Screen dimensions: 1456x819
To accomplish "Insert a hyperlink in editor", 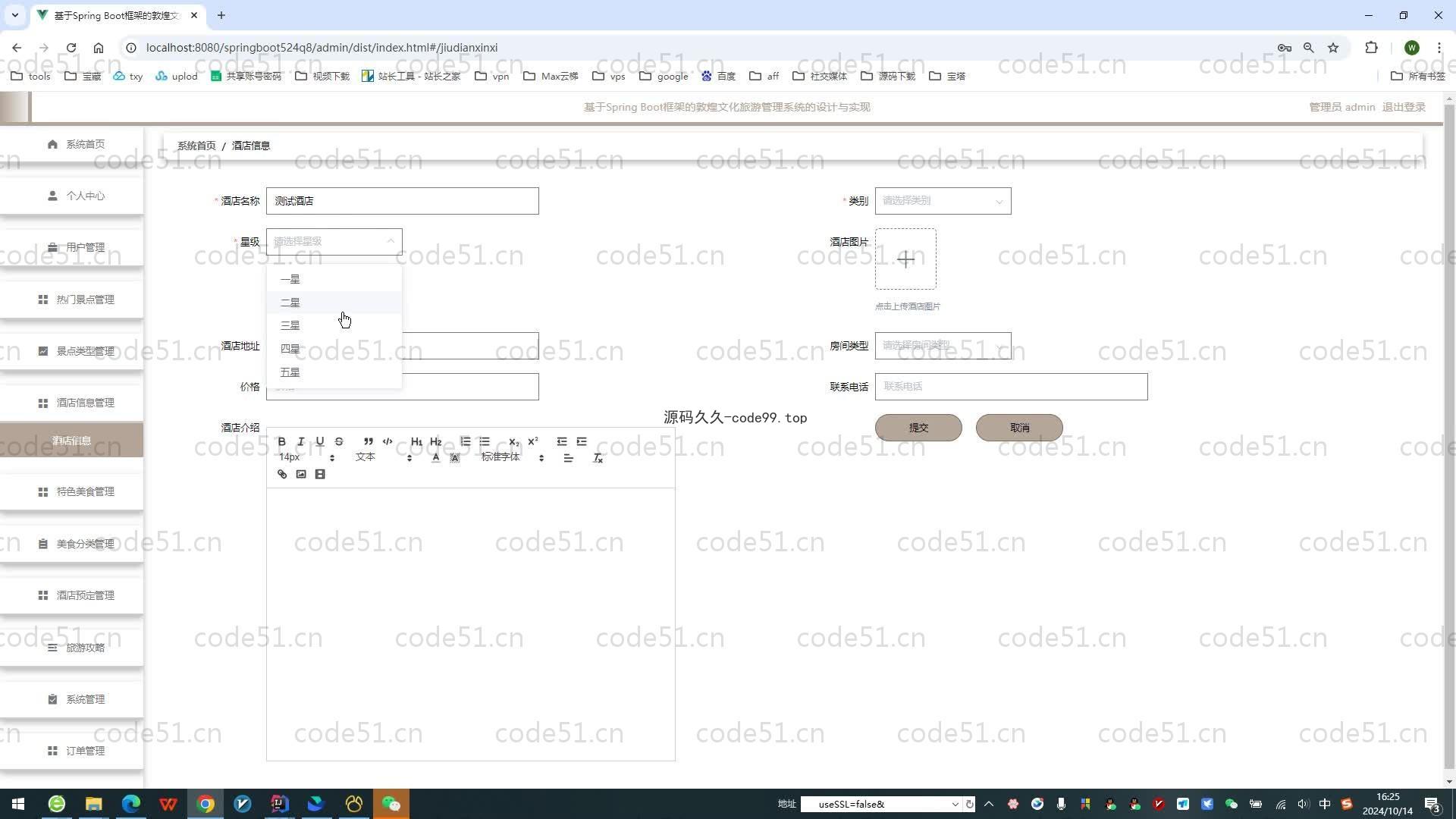I will [x=281, y=475].
